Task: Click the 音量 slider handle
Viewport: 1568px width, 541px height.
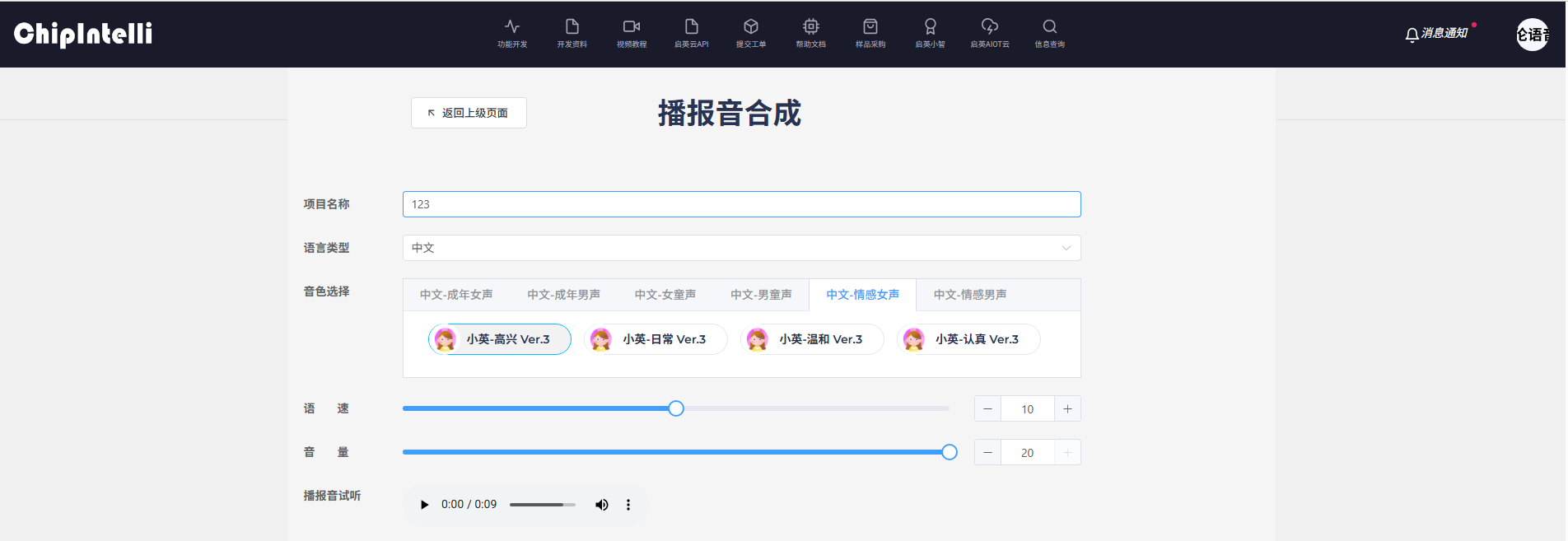Action: tap(949, 452)
